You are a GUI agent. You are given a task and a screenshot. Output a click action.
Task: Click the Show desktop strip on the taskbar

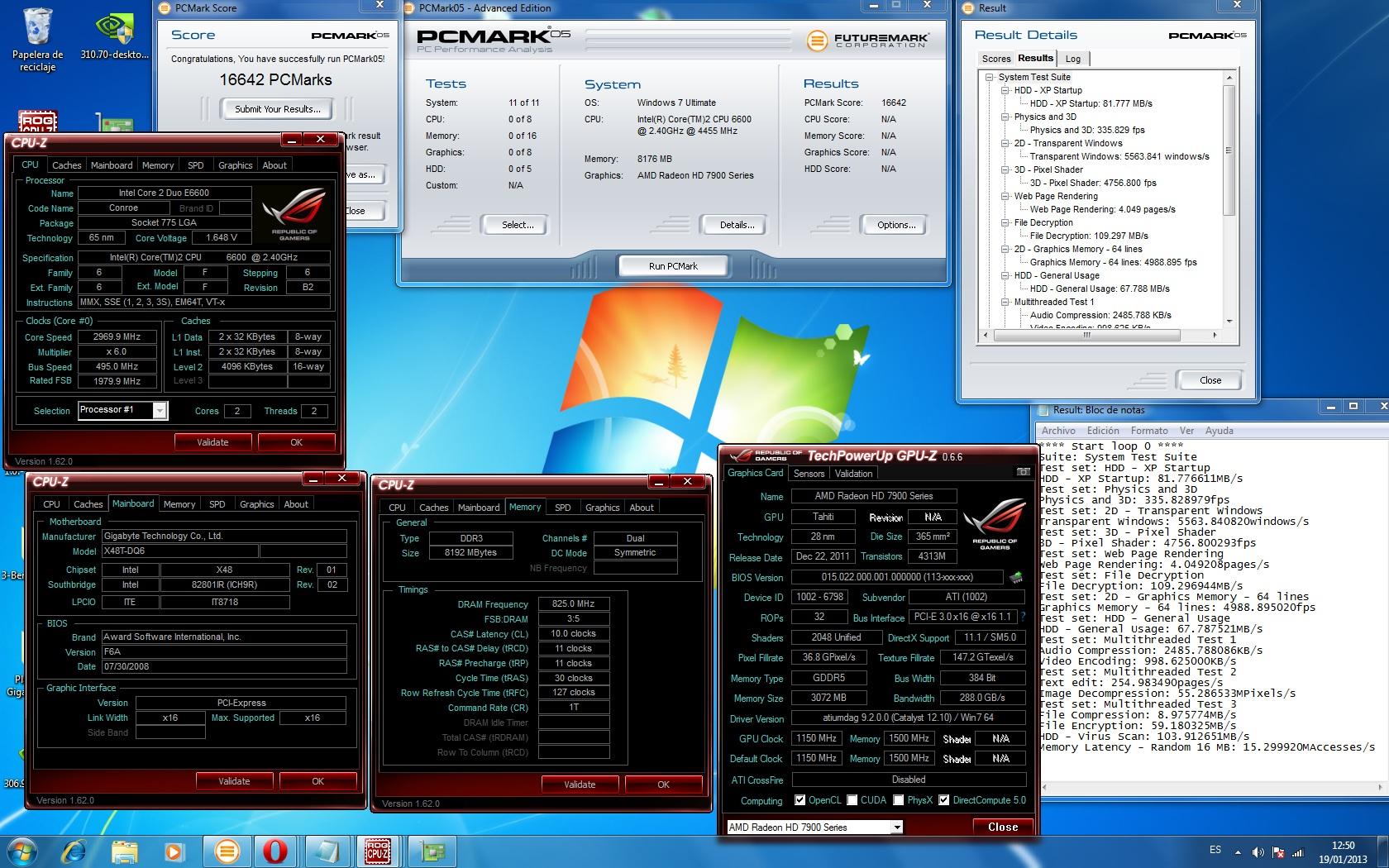click(1383, 851)
